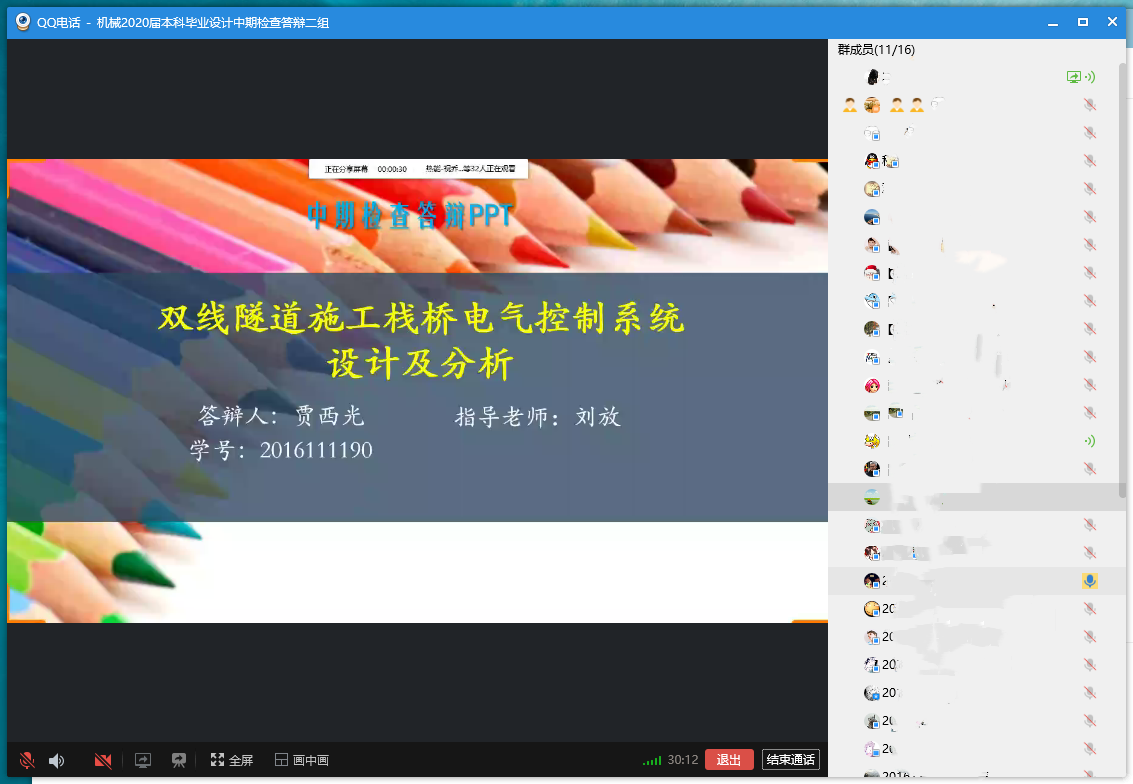Click the presentation demo icon beside share screen
The width and height of the screenshot is (1133, 784).
(x=179, y=760)
